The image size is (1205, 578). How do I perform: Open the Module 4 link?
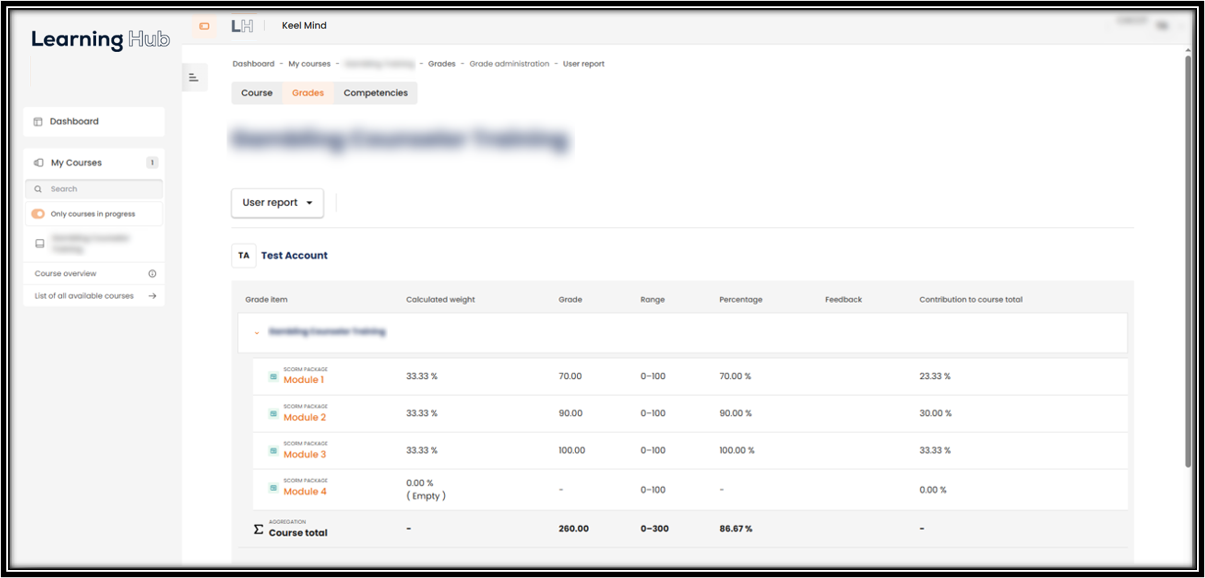tap(305, 492)
